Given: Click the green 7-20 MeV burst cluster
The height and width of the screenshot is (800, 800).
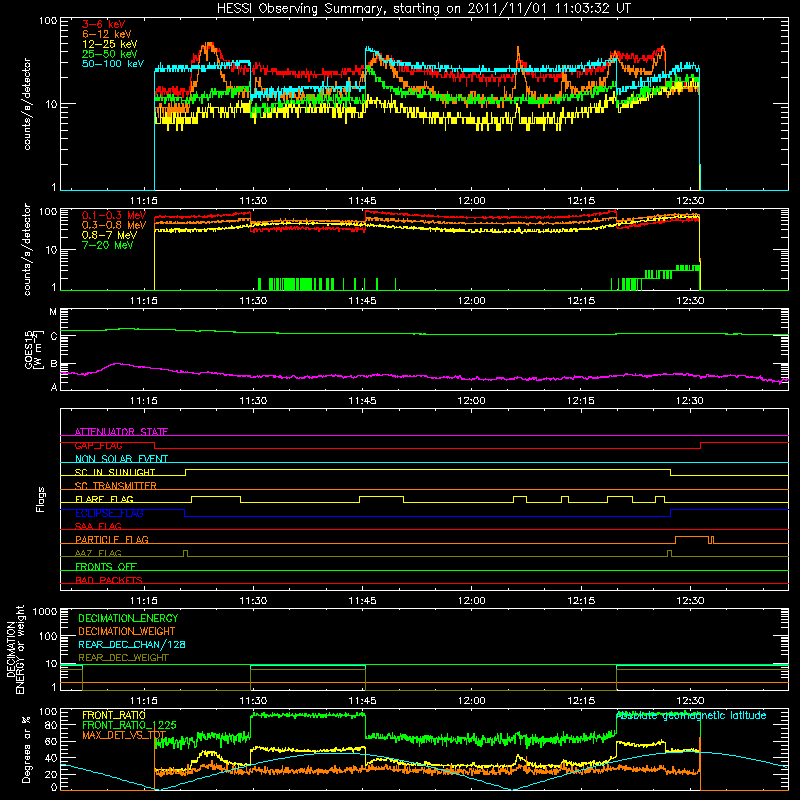Looking at the screenshot, I should 296,284.
